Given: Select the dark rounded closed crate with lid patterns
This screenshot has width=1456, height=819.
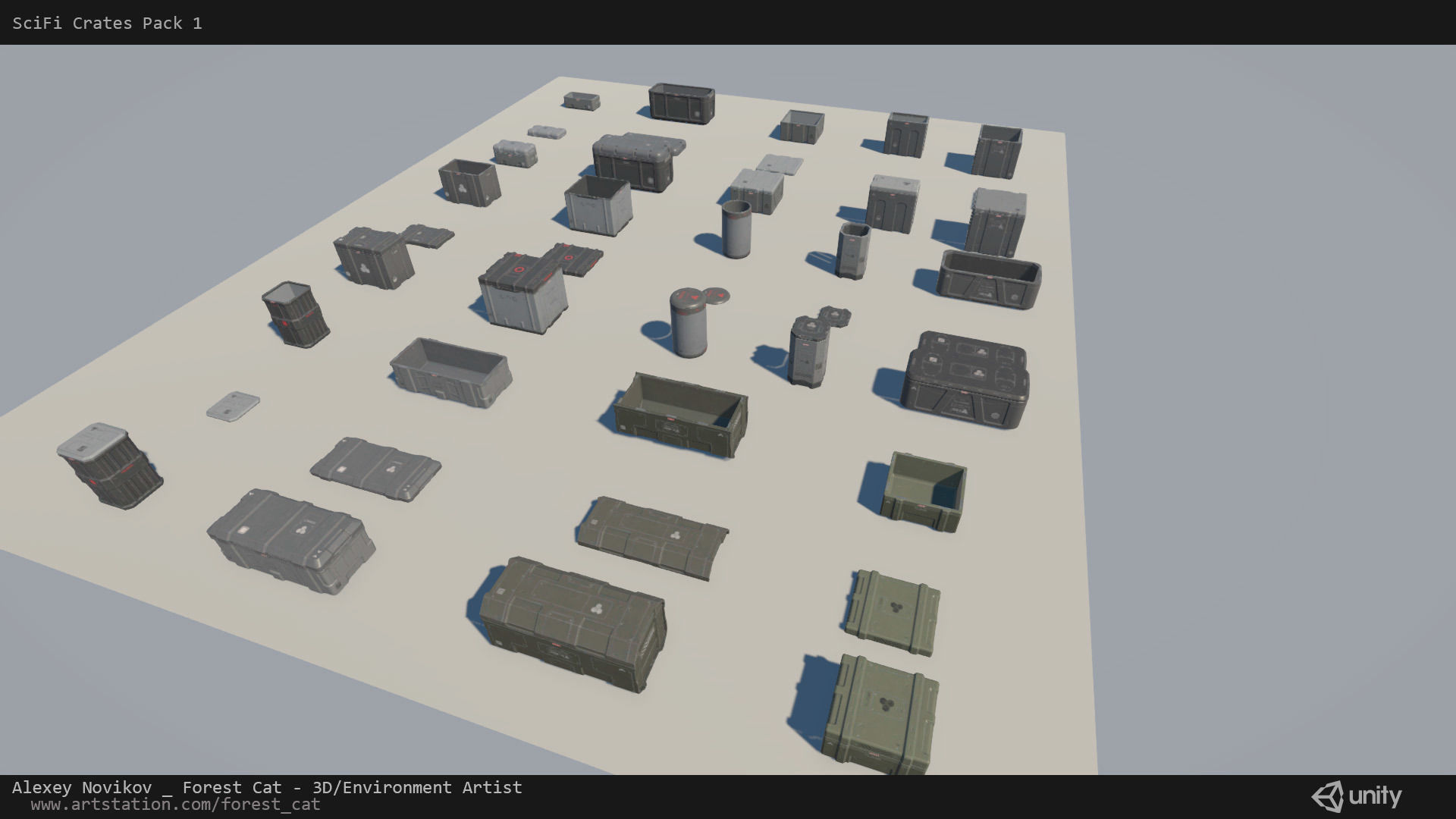Looking at the screenshot, I should (965, 379).
